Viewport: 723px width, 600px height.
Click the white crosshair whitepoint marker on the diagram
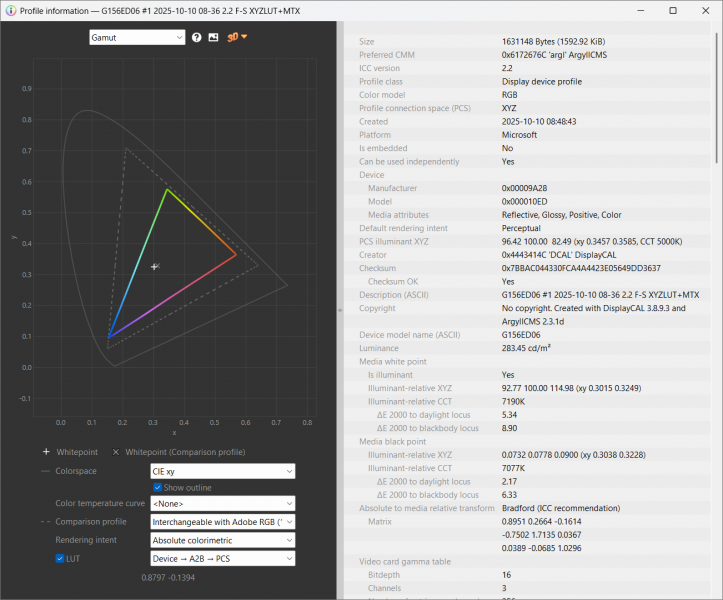154,266
